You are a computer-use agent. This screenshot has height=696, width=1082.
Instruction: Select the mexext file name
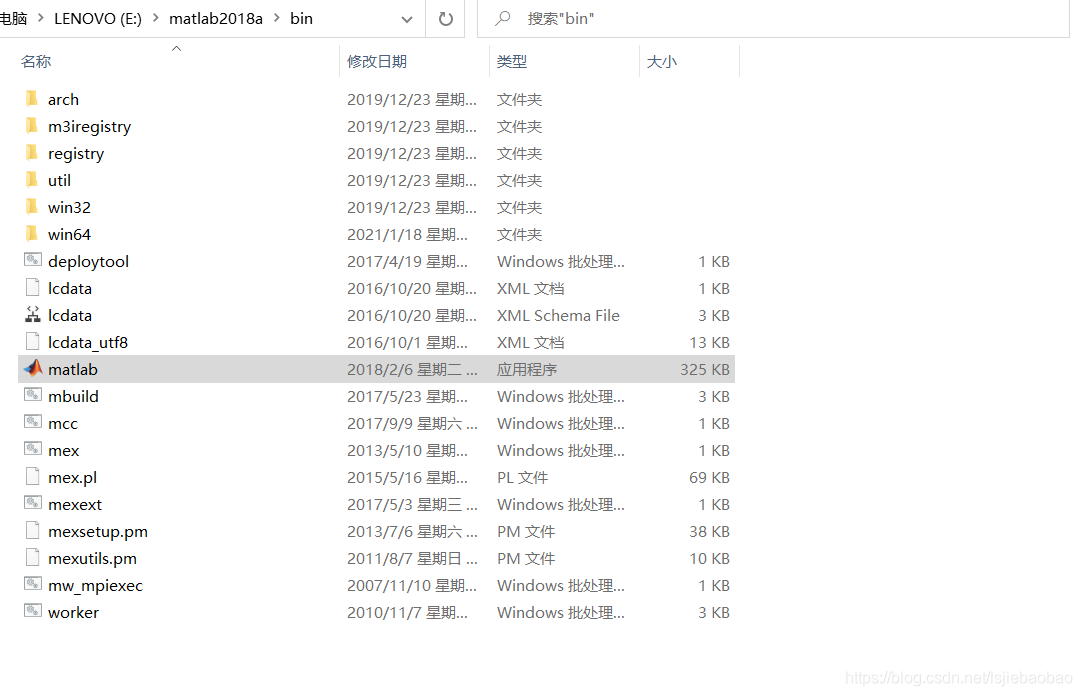tap(75, 504)
